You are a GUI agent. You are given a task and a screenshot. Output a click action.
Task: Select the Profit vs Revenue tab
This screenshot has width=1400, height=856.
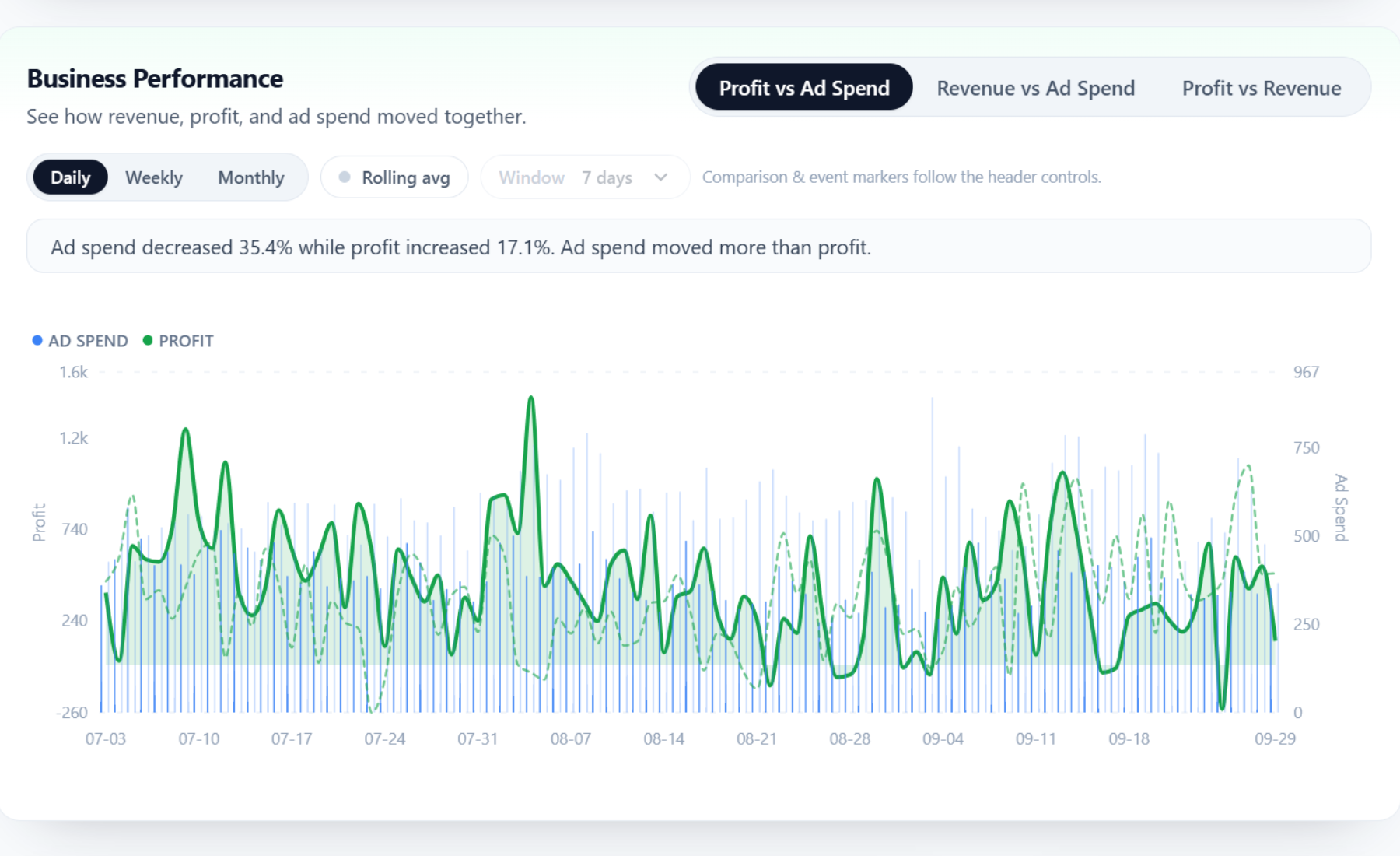coord(1261,88)
